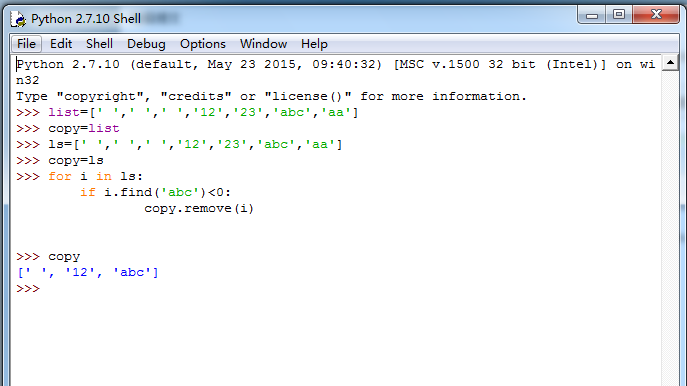Click the 'Python 2.7.10 Shell' window title
The width and height of the screenshot is (687, 386).
click(86, 19)
